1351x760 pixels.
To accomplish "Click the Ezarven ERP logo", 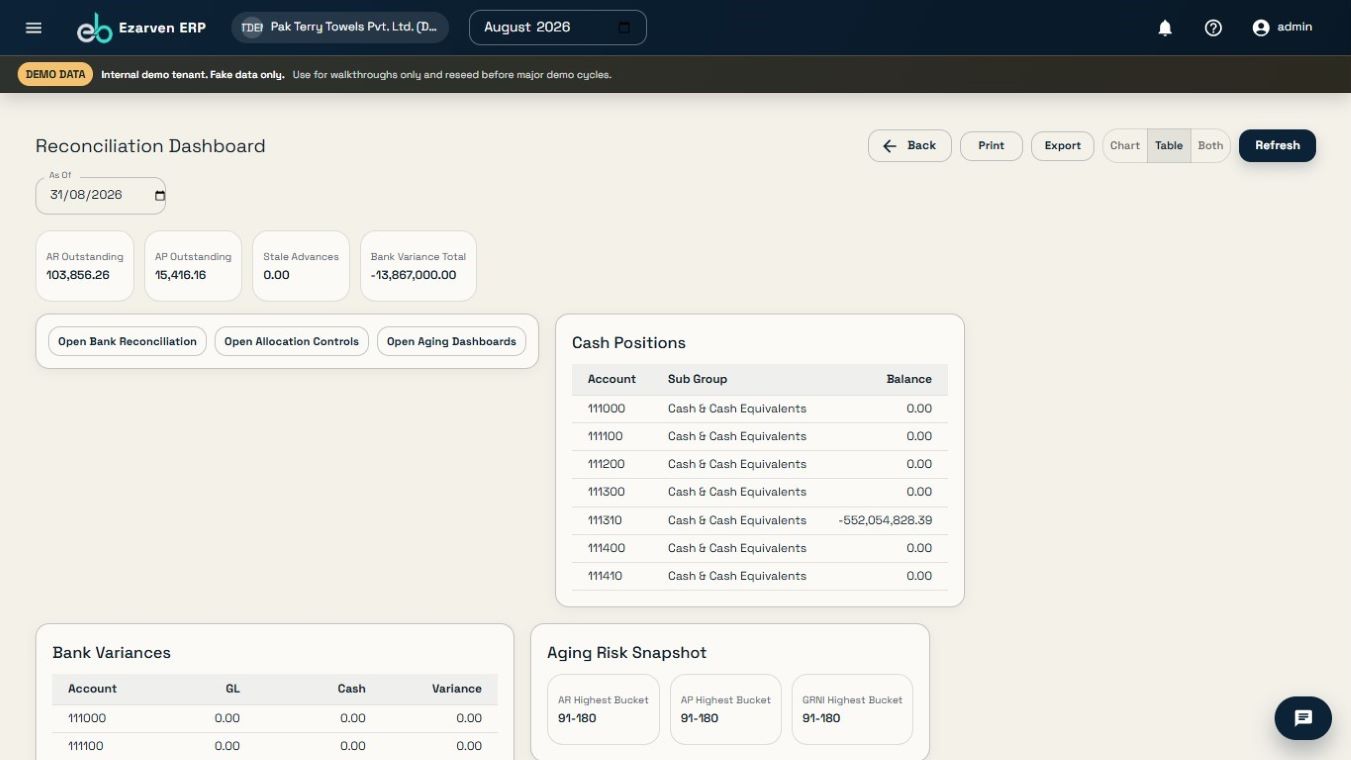I will 141,28.
